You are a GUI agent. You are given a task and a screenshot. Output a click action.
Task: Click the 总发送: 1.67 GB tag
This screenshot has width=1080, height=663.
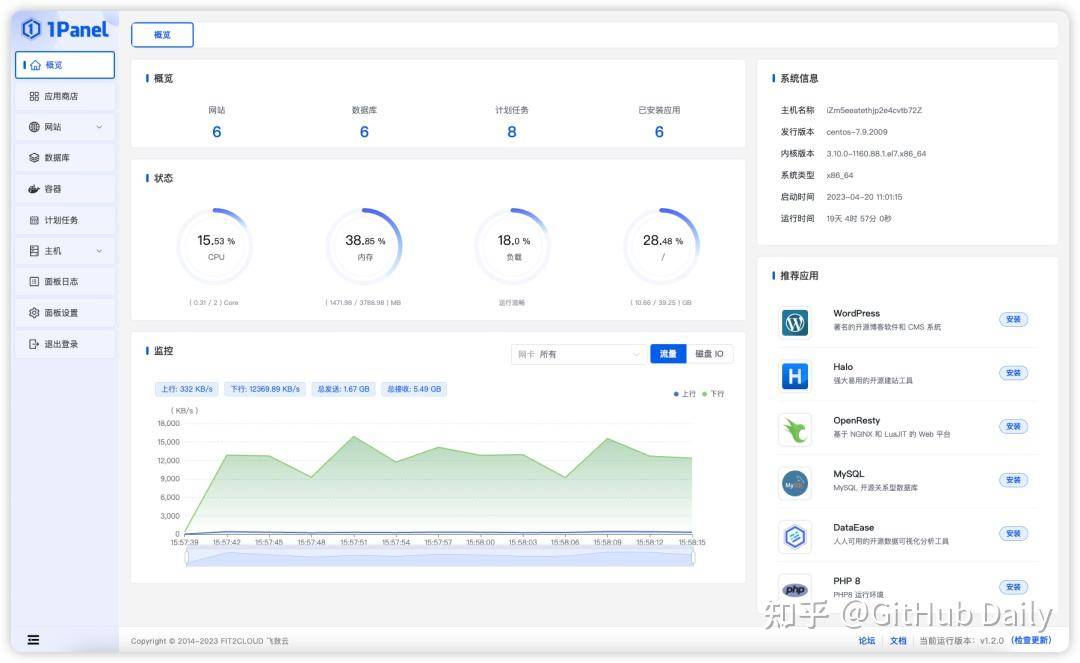(x=343, y=389)
